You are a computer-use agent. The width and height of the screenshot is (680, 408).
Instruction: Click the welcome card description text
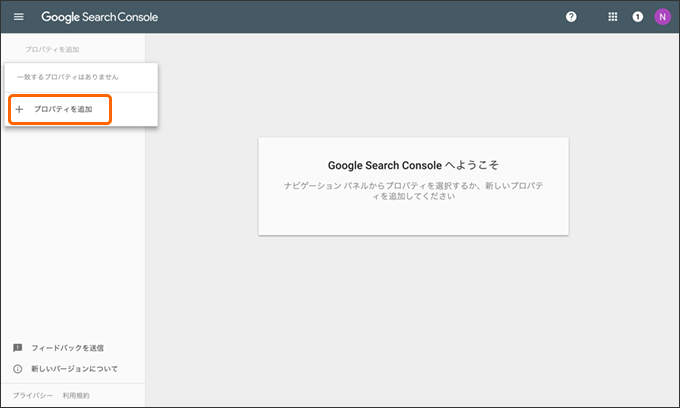pos(413,191)
